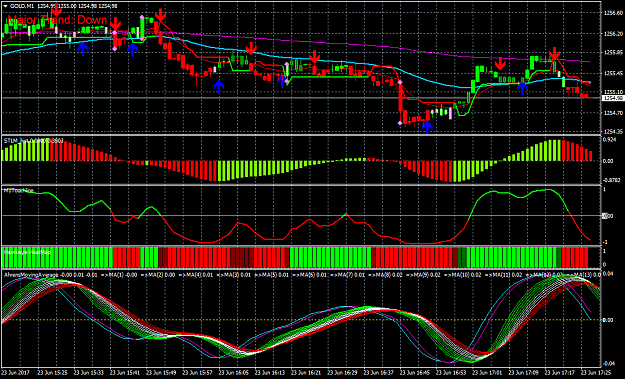
Task: Click the 1255.45 price scale label
Action: tap(613, 73)
